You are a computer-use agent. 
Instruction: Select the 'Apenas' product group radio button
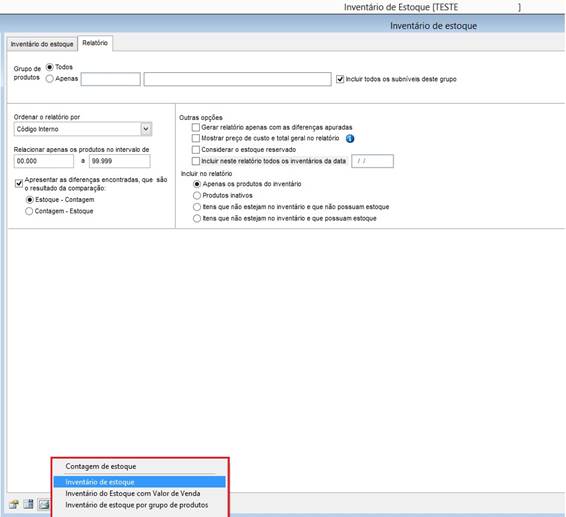(49, 78)
